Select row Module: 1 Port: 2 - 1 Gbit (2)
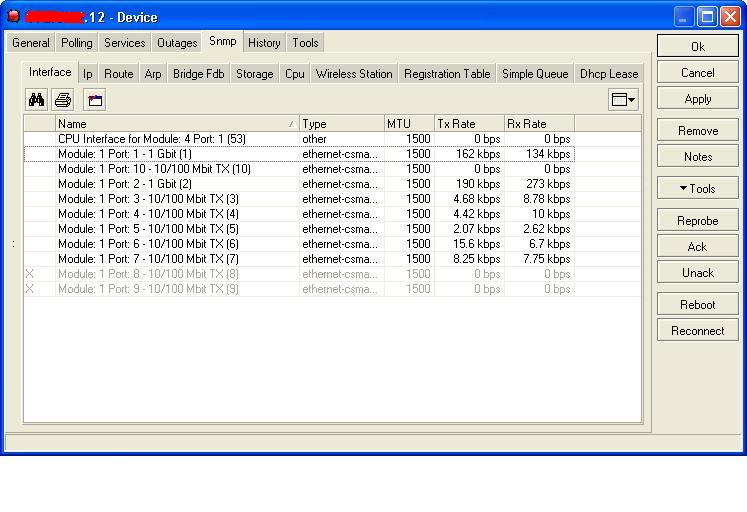The height and width of the screenshot is (512, 747). (299, 184)
